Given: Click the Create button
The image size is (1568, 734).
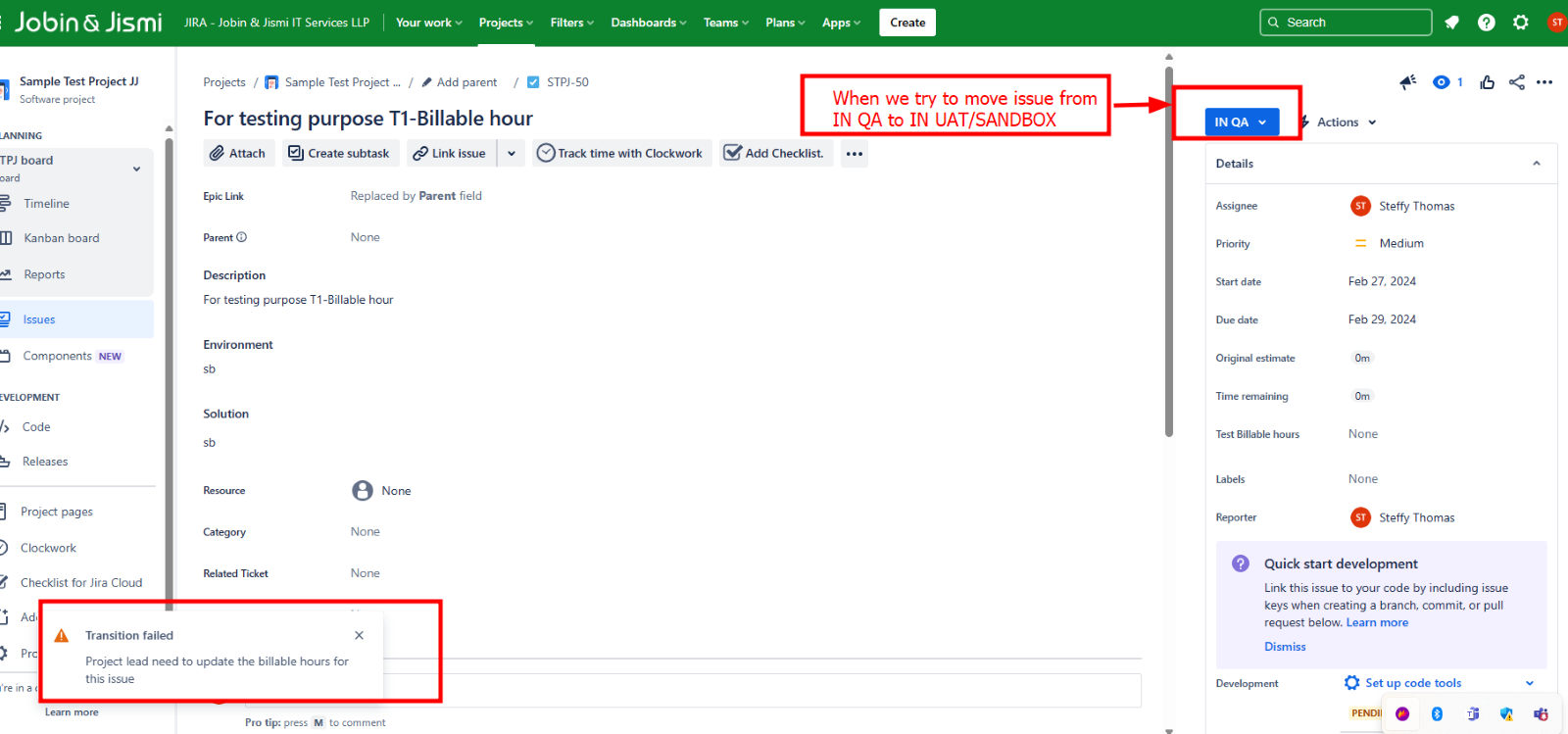Looking at the screenshot, I should click(x=907, y=23).
